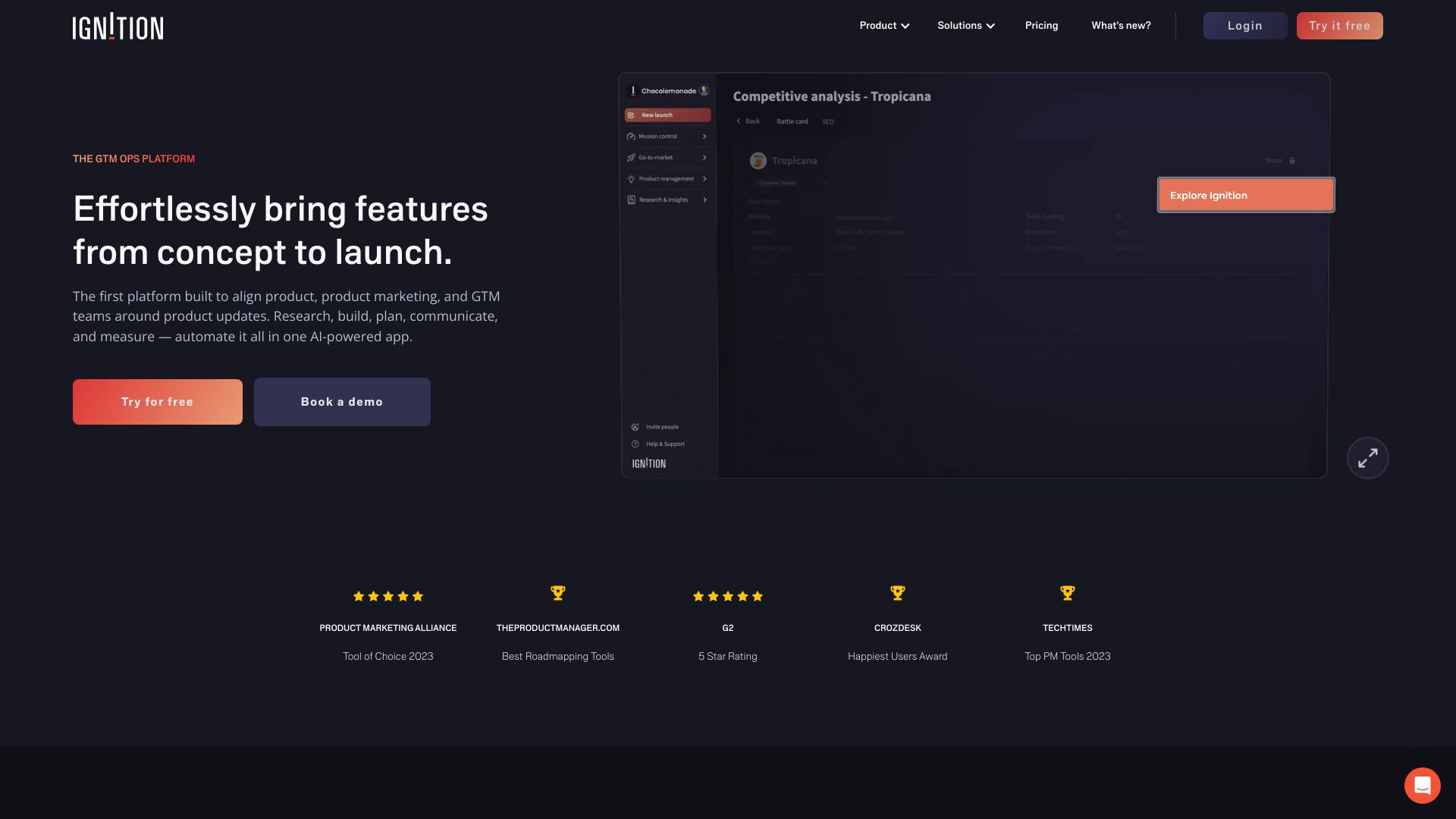Click the trophy icon above TechTimes
The image size is (1456, 819).
pyautogui.click(x=1067, y=593)
